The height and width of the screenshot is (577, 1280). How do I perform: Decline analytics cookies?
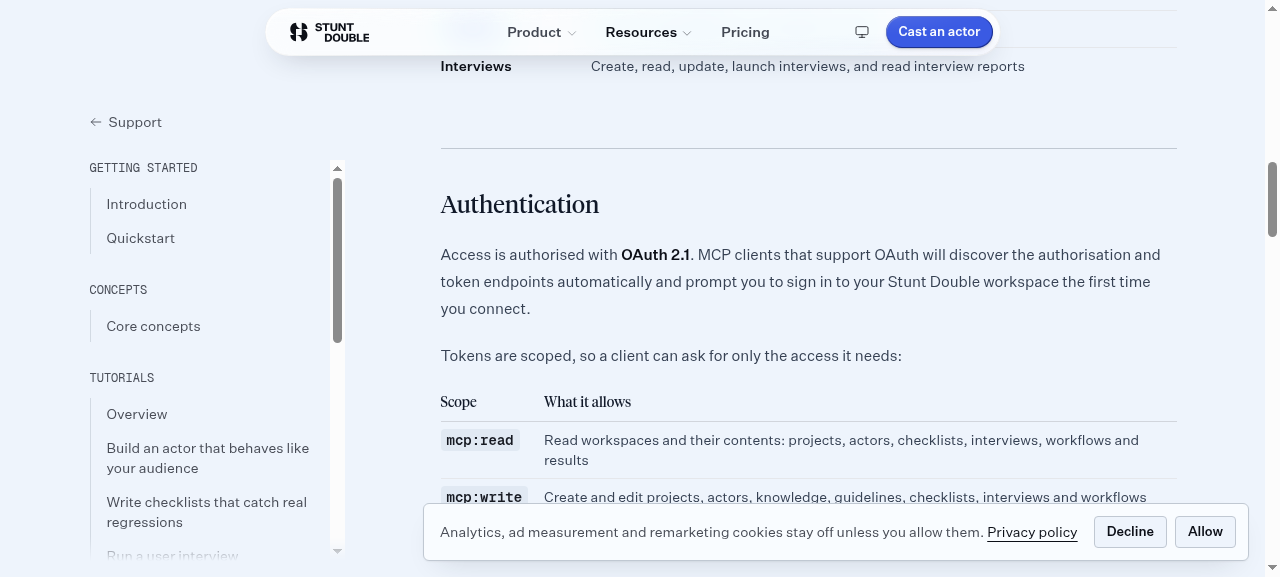pyautogui.click(x=1130, y=532)
